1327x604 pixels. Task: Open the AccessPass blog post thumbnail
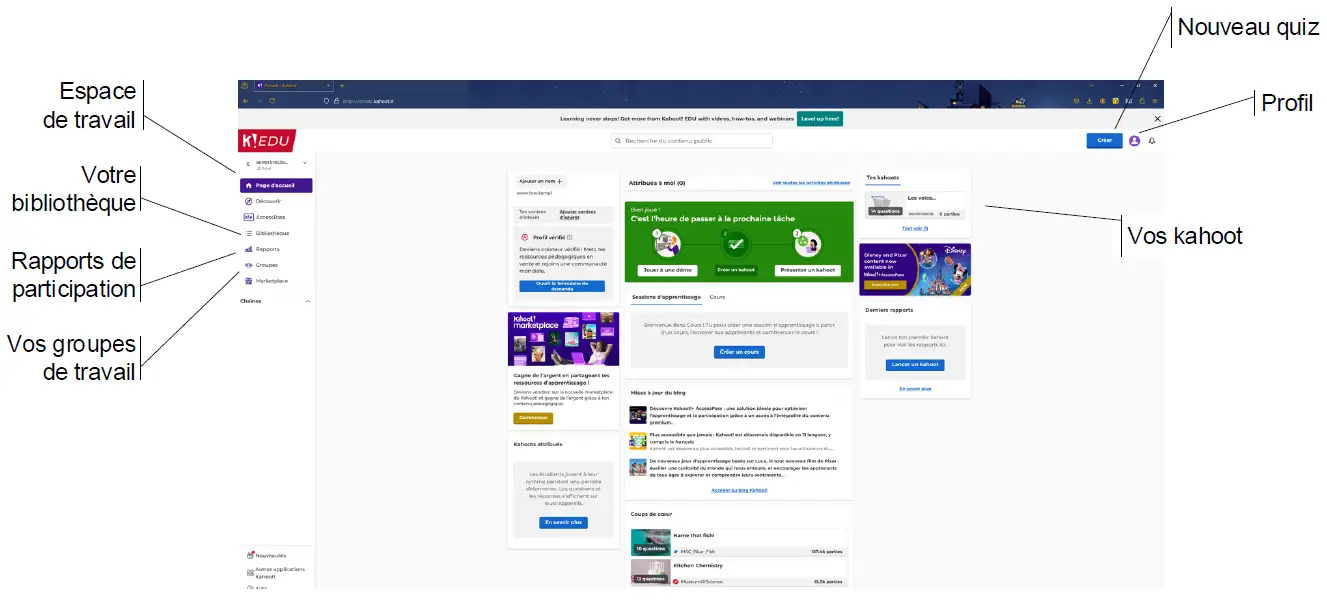click(638, 415)
